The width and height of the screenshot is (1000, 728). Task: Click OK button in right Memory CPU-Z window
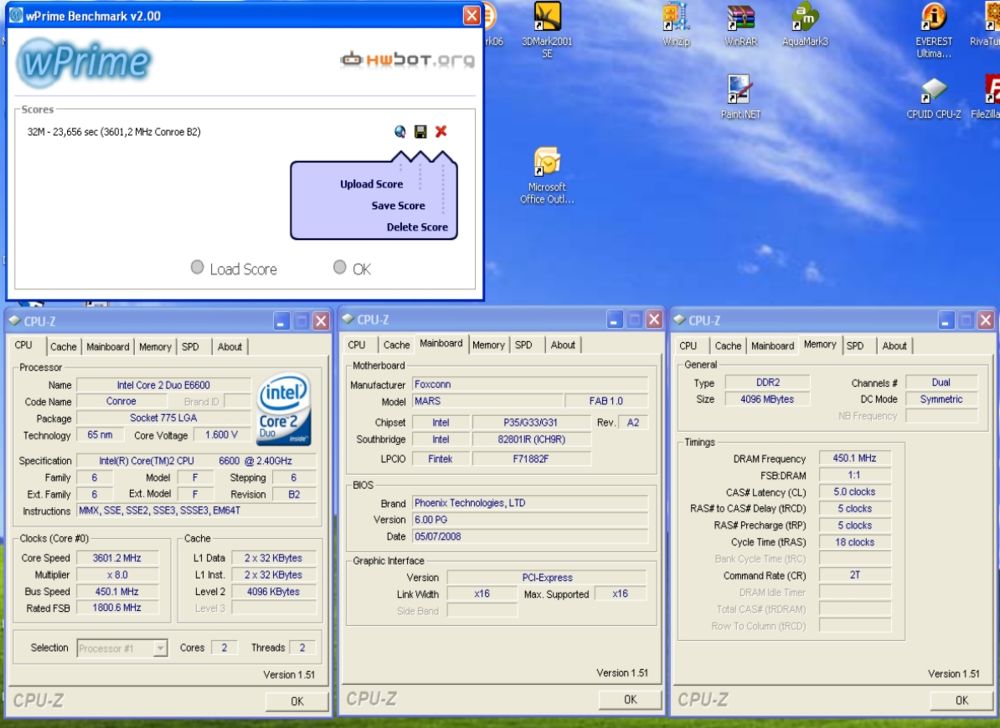(x=962, y=701)
